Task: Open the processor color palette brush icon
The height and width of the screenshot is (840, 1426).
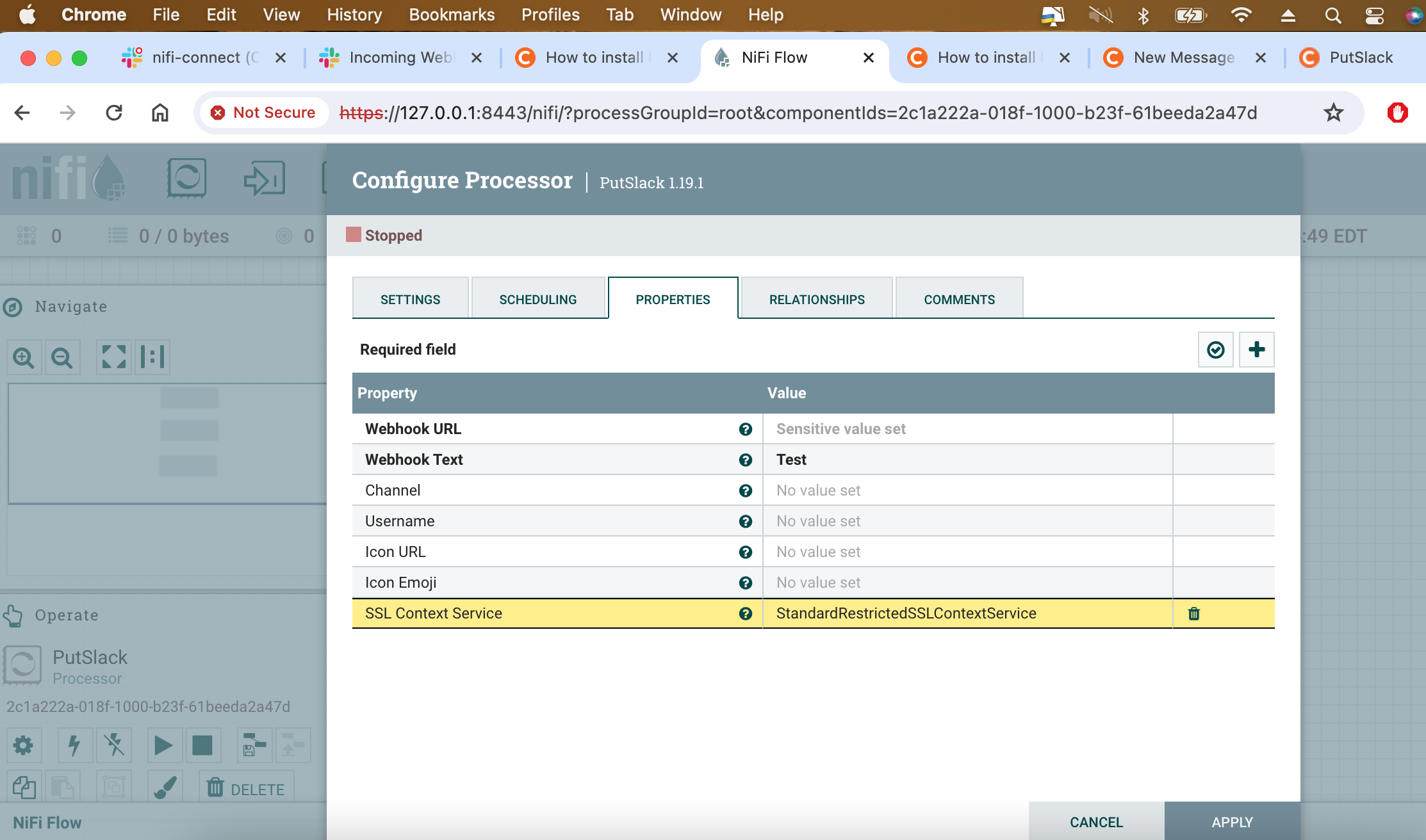Action: point(165,787)
